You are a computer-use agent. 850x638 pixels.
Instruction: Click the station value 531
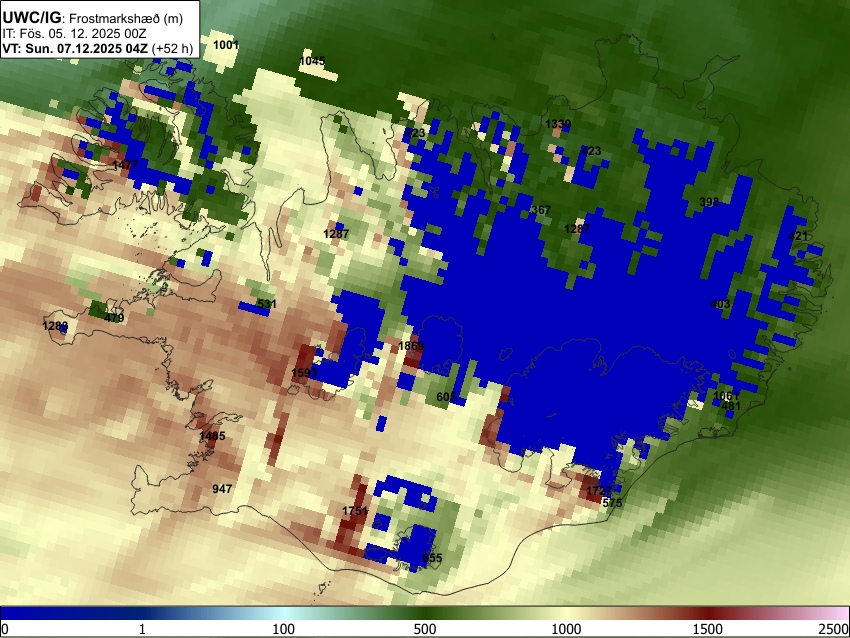[267, 304]
